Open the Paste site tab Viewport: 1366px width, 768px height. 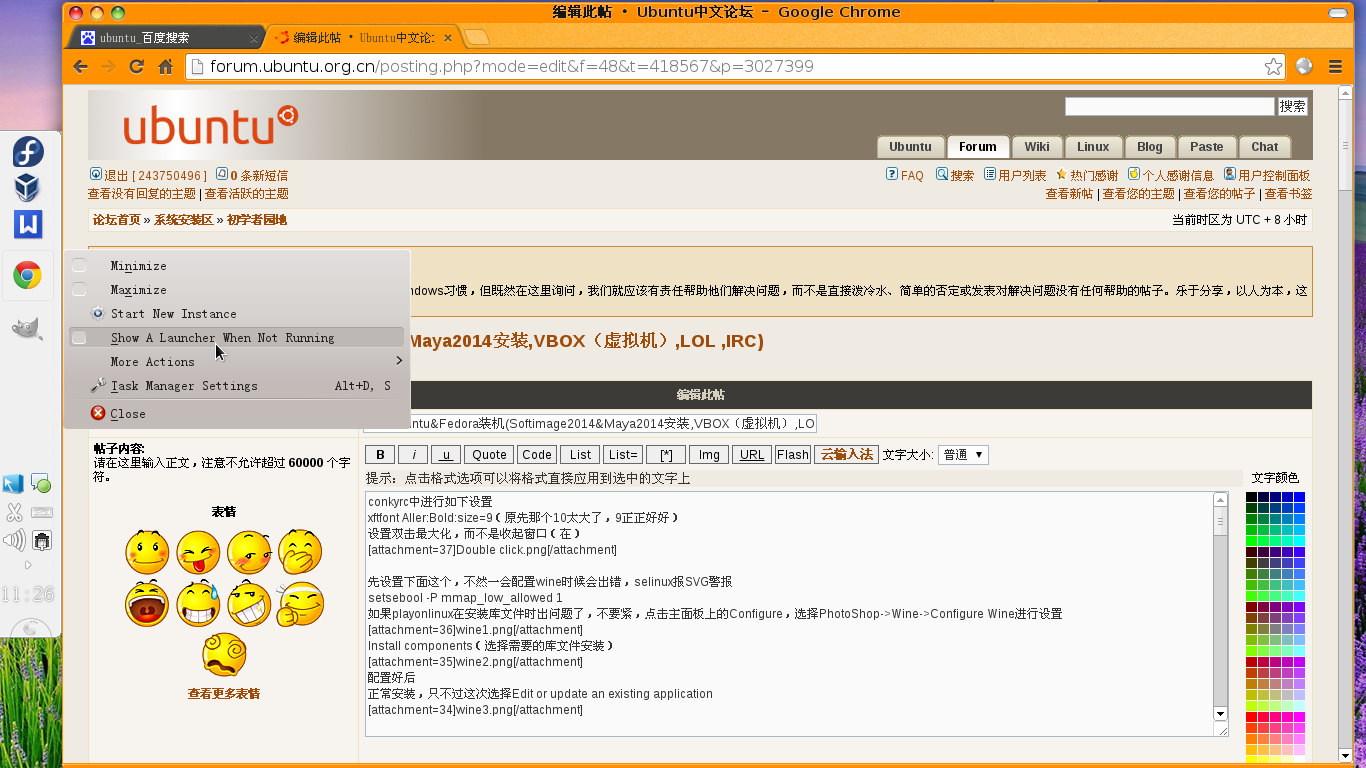pos(1206,146)
